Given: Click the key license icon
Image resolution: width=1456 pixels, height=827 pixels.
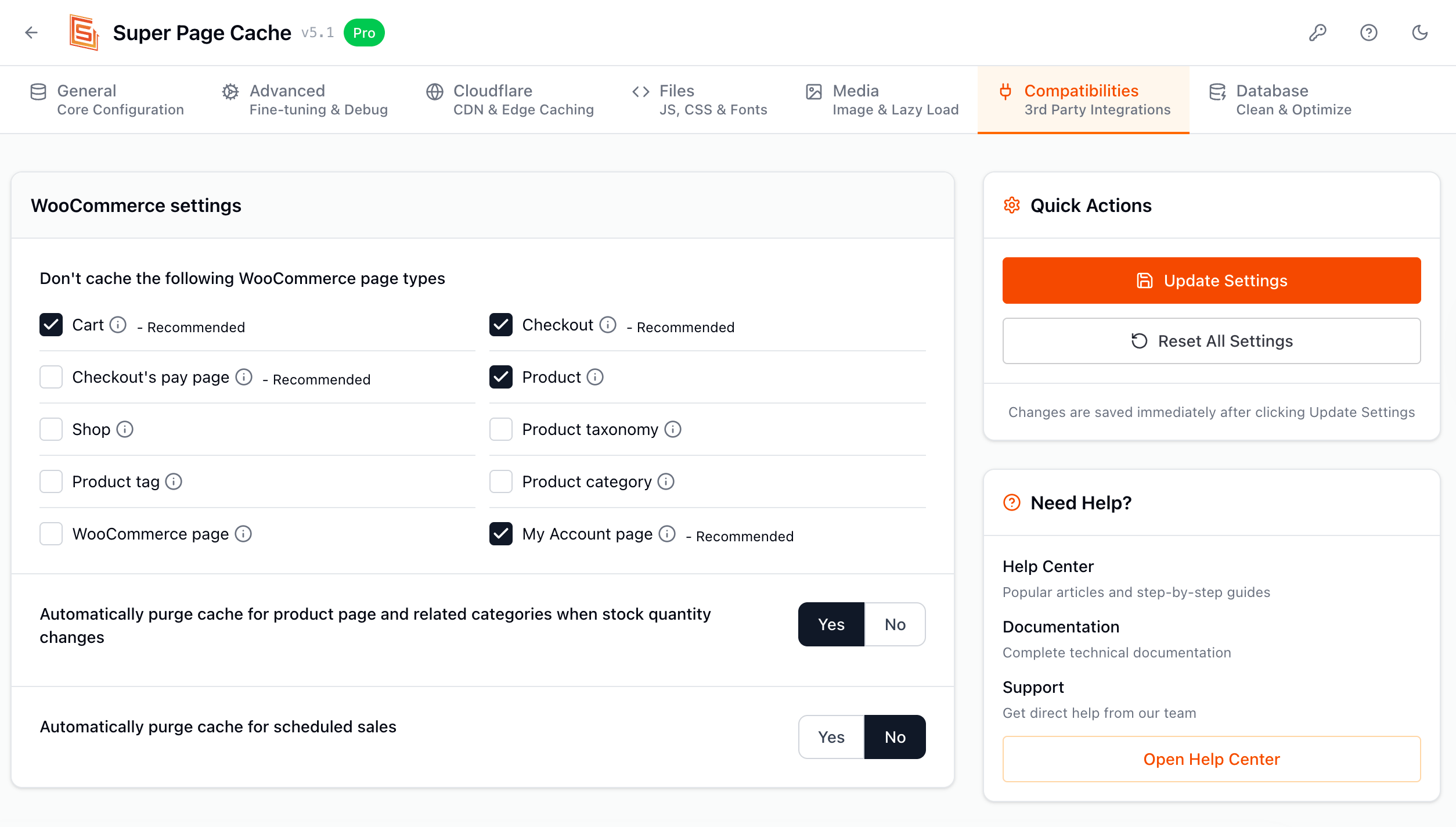Looking at the screenshot, I should click(x=1317, y=33).
